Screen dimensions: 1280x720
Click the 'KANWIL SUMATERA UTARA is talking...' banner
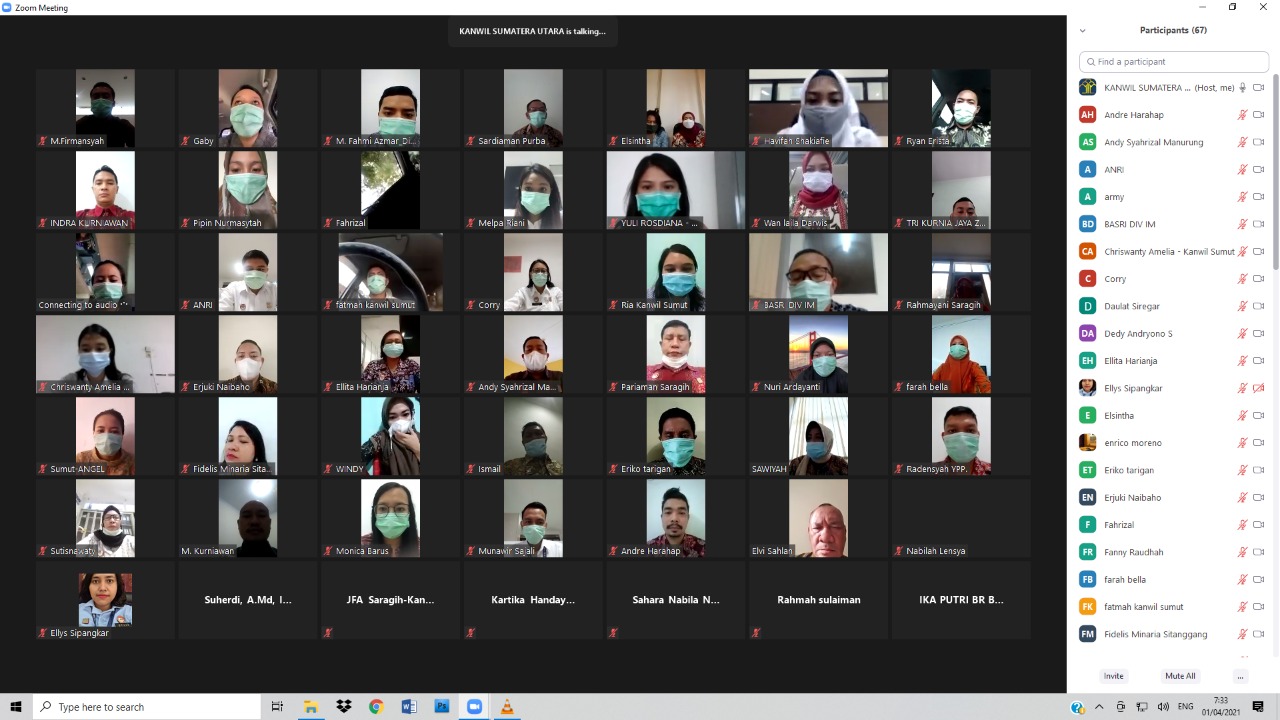(x=532, y=31)
